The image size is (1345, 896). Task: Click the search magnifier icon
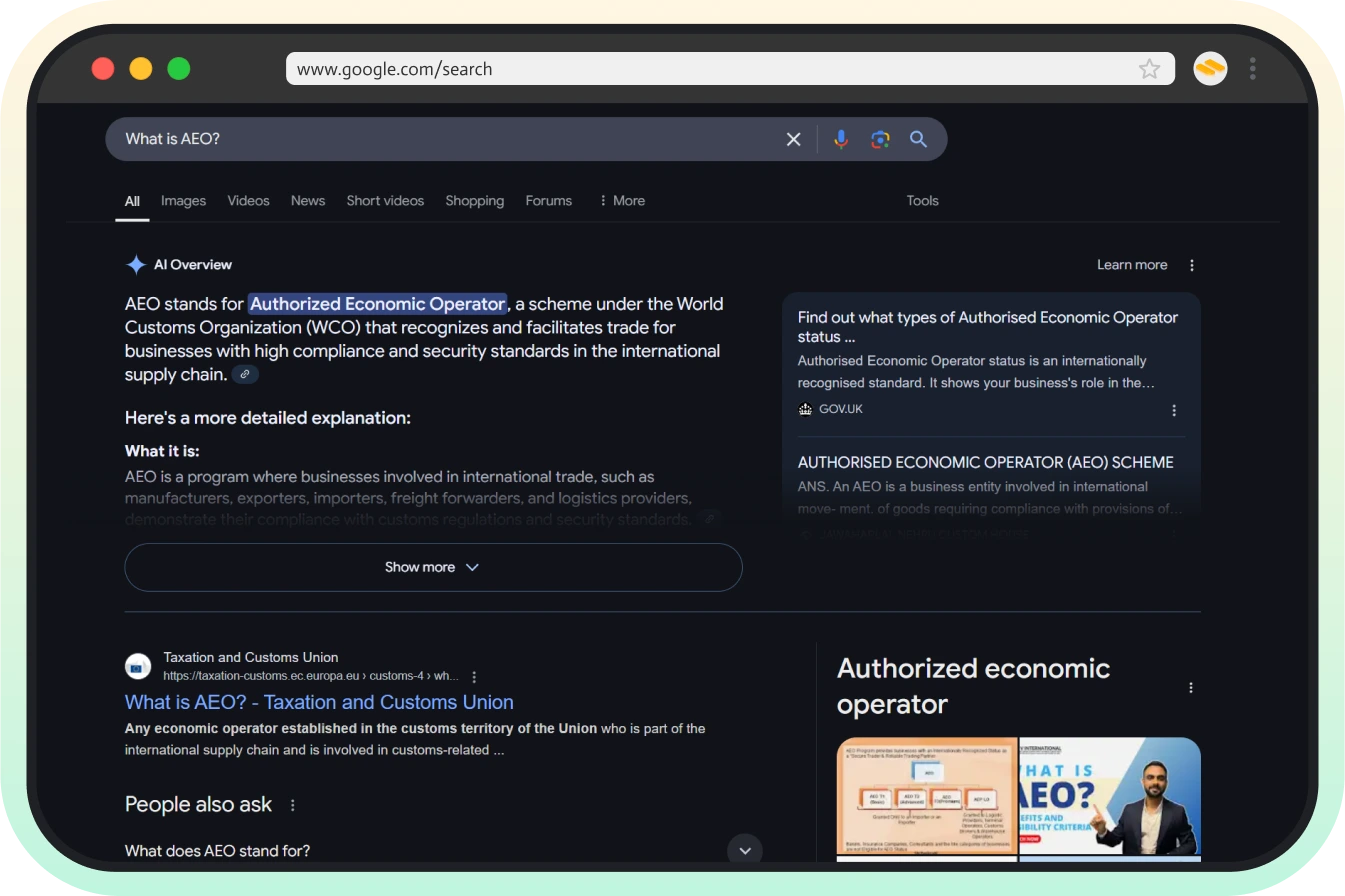click(918, 139)
